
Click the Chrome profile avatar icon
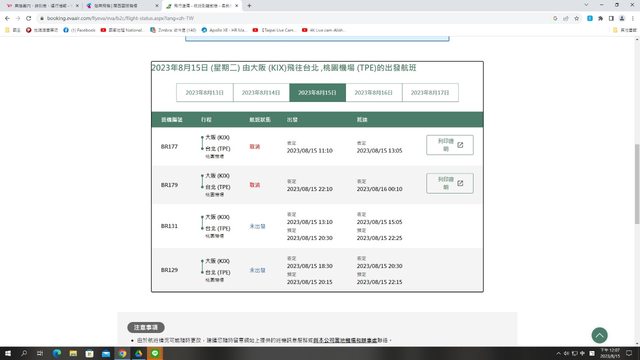pyautogui.click(x=622, y=18)
